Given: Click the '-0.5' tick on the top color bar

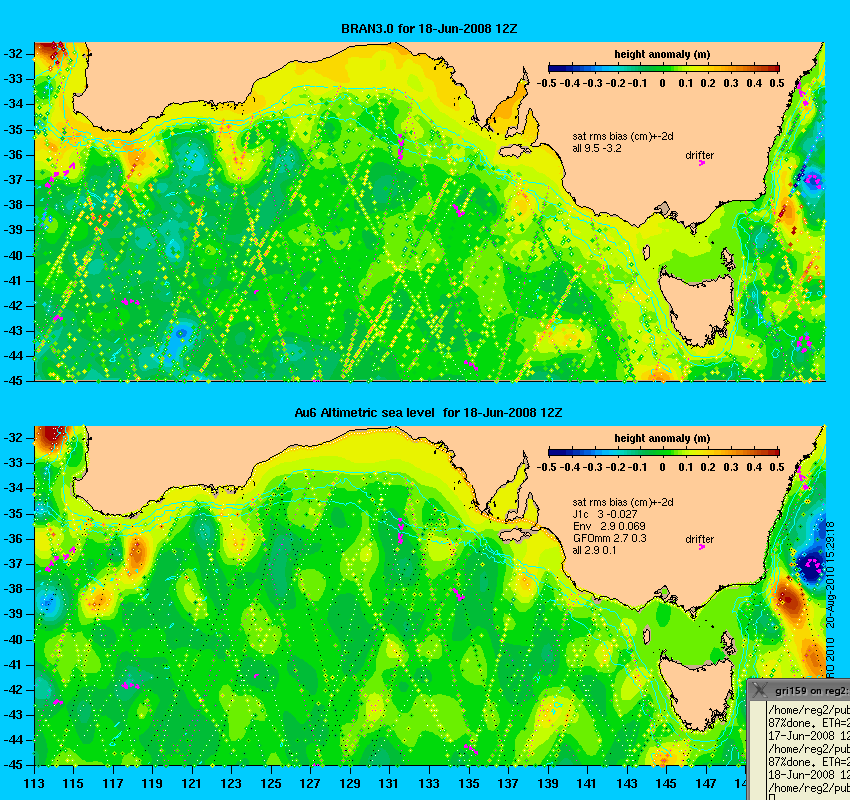Looking at the screenshot, I should click(546, 83).
